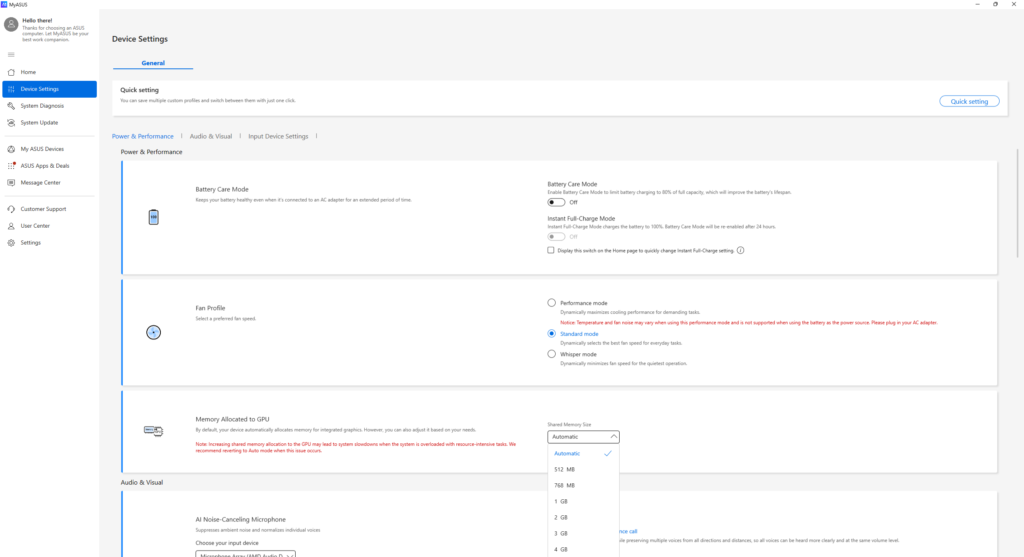Viewport: 1024px width, 557px height.
Task: Collapse sidebar with hamburger menu icon
Action: pyautogui.click(x=11, y=55)
